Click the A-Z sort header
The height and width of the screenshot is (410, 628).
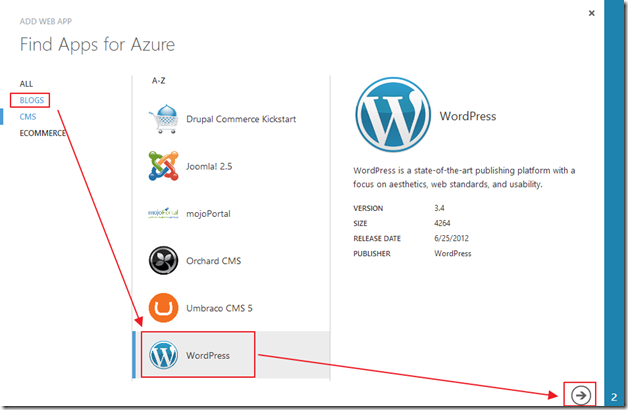pyautogui.click(x=159, y=81)
